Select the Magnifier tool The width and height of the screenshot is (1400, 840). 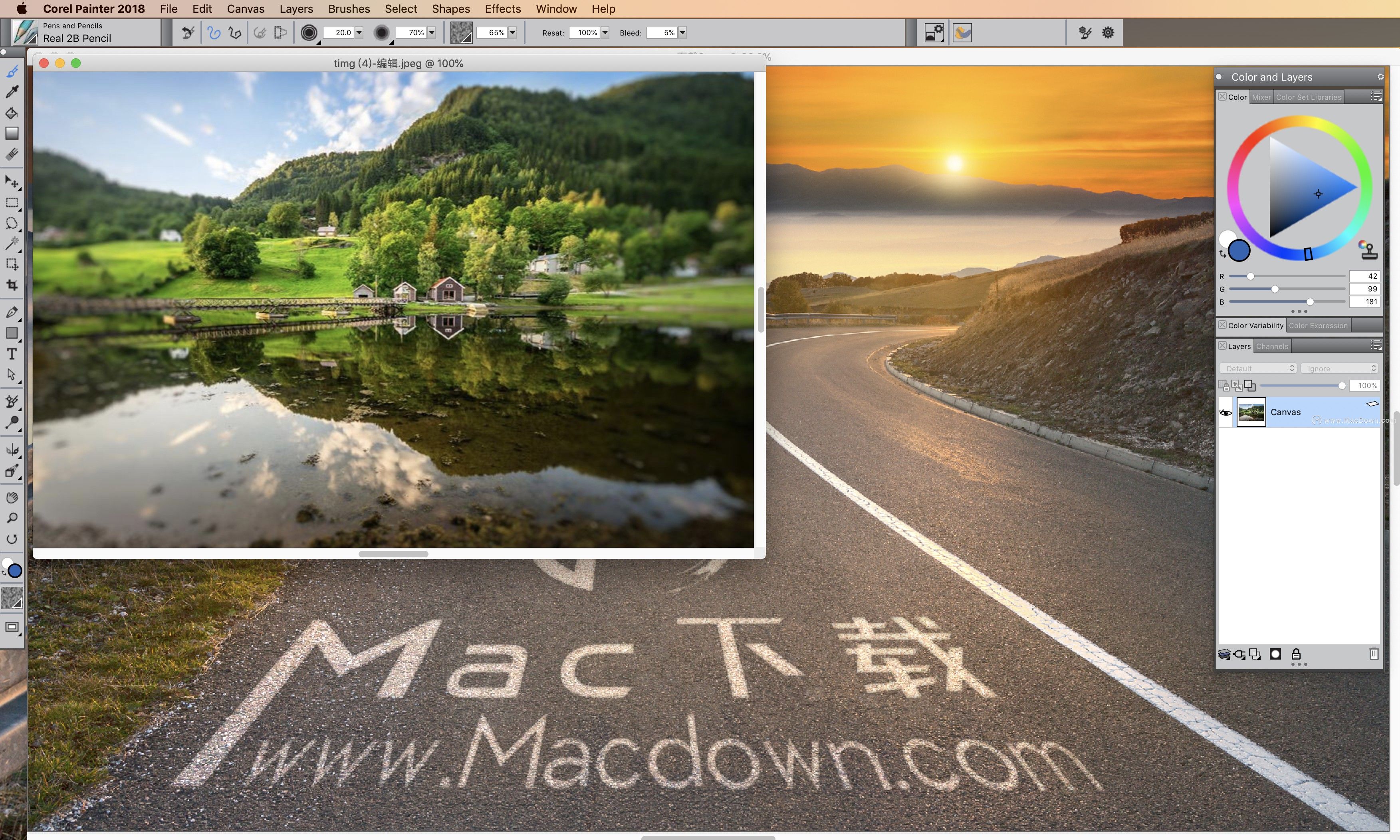[x=12, y=519]
